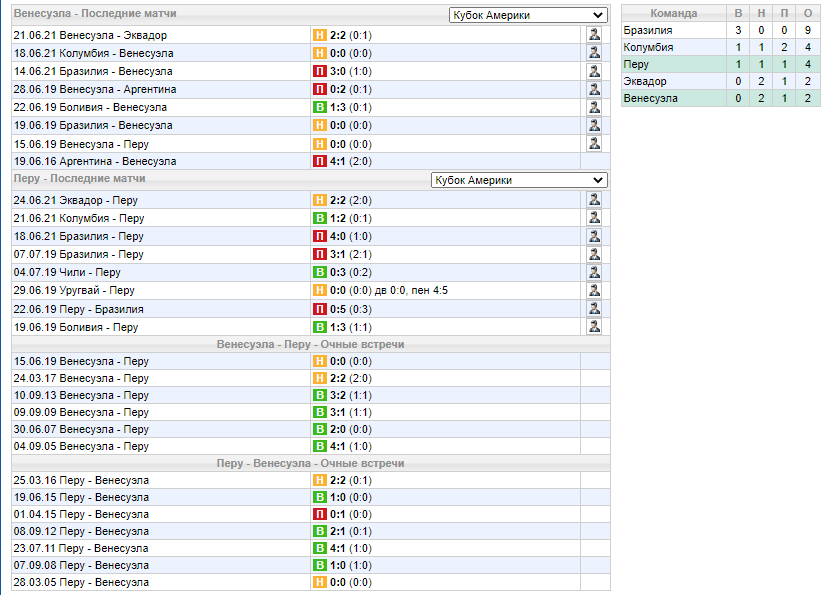The width and height of the screenshot is (822, 595).
Task: Select the 23.07.11 Перу - Венесуэла match row
Action: [x=311, y=548]
